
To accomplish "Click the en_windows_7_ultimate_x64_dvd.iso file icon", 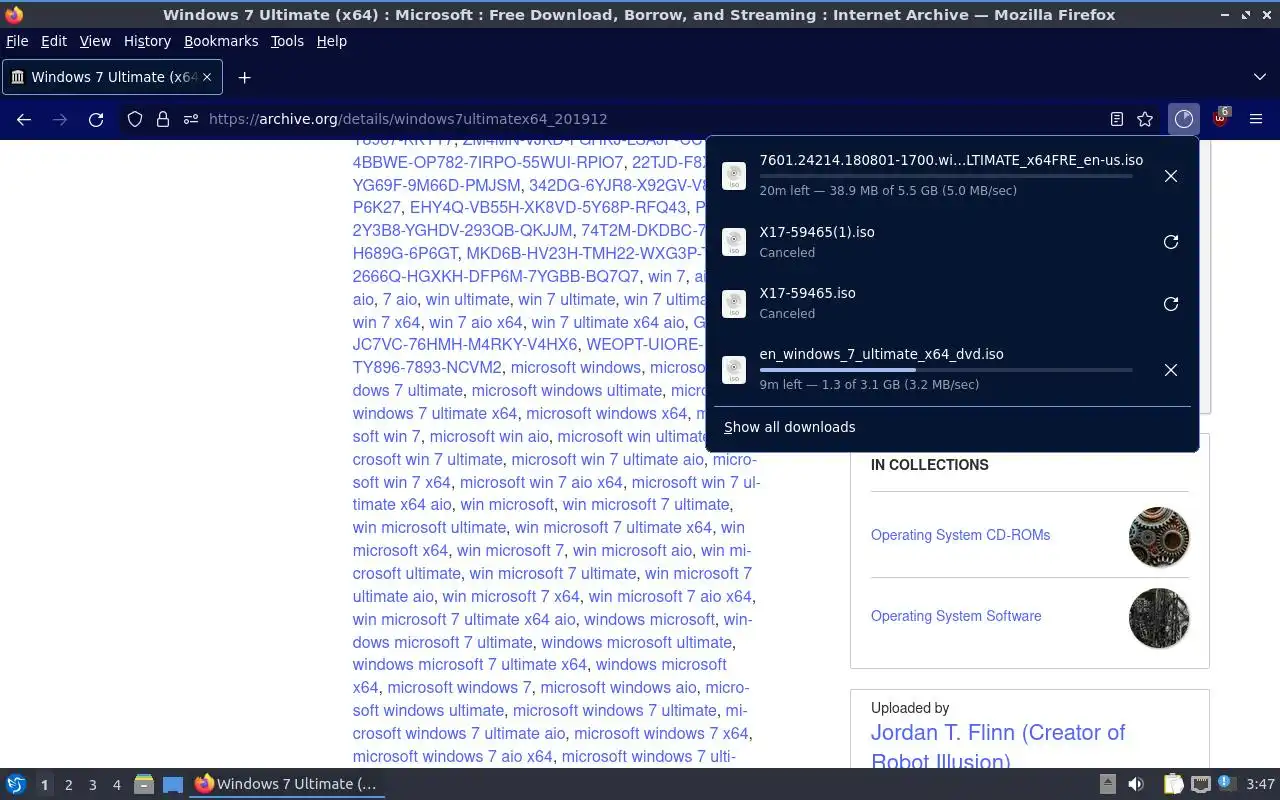I will 734,370.
